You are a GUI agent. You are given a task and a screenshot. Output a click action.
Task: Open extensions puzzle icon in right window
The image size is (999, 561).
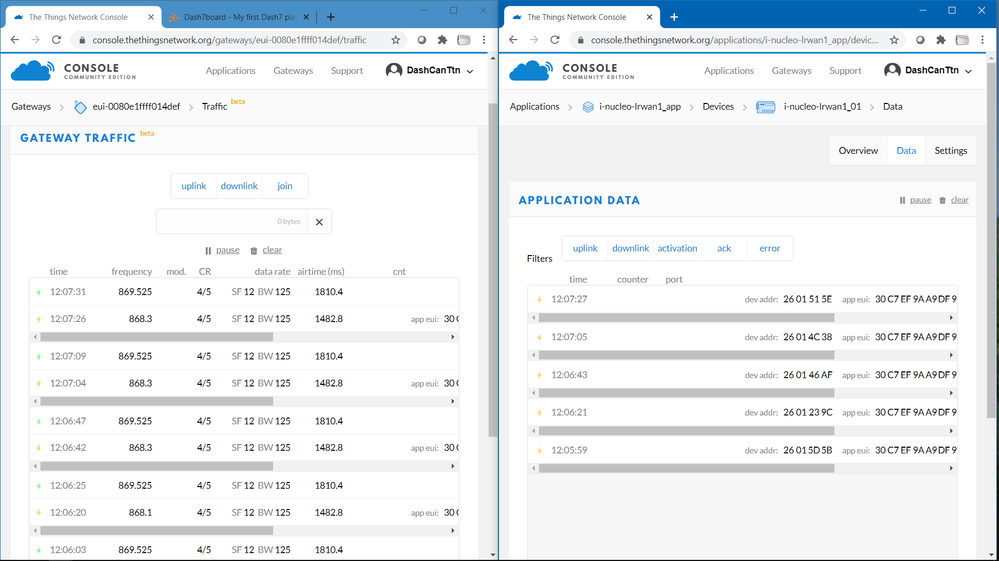click(941, 39)
